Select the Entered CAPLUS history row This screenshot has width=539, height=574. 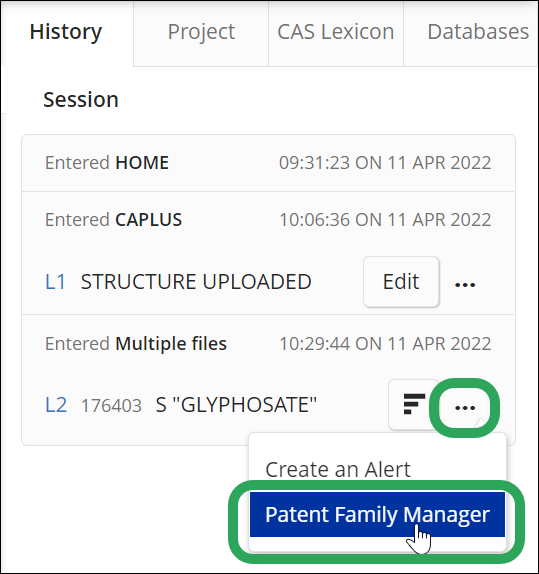click(x=268, y=220)
